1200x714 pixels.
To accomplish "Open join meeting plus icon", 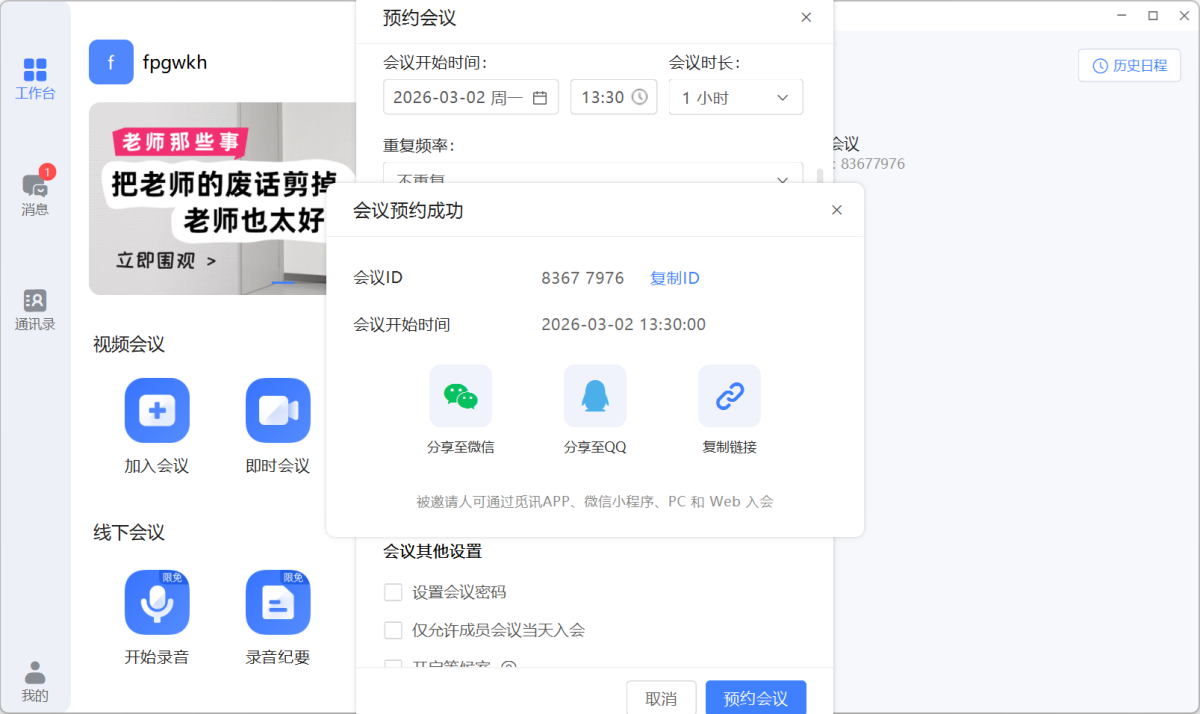I will 157,410.
